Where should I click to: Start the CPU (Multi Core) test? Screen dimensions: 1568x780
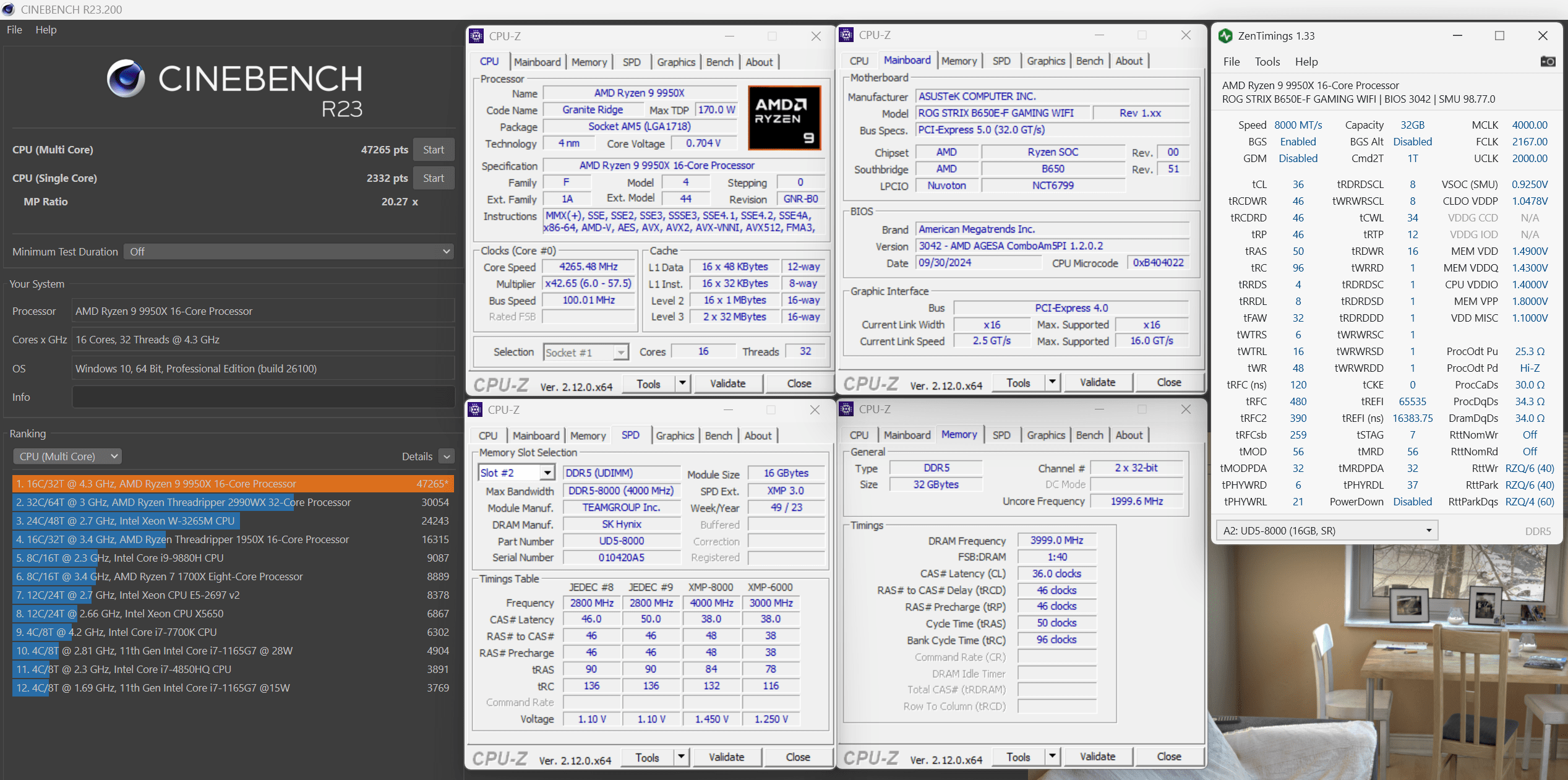point(433,150)
